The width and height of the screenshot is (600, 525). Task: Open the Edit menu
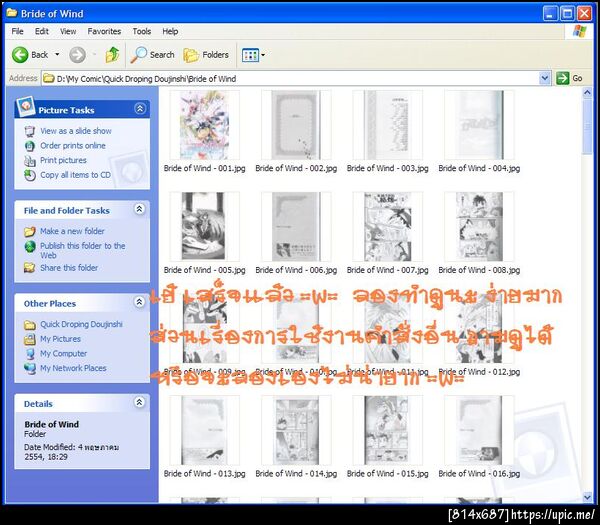[x=42, y=31]
